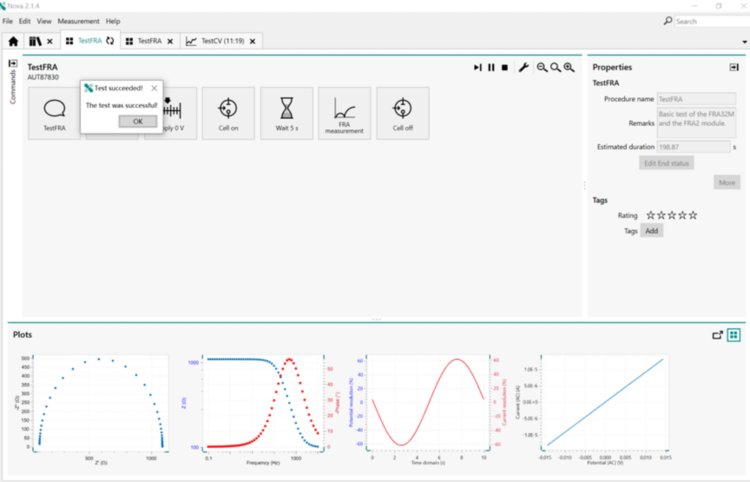
Task: Select the Cell off command
Action: (402, 112)
